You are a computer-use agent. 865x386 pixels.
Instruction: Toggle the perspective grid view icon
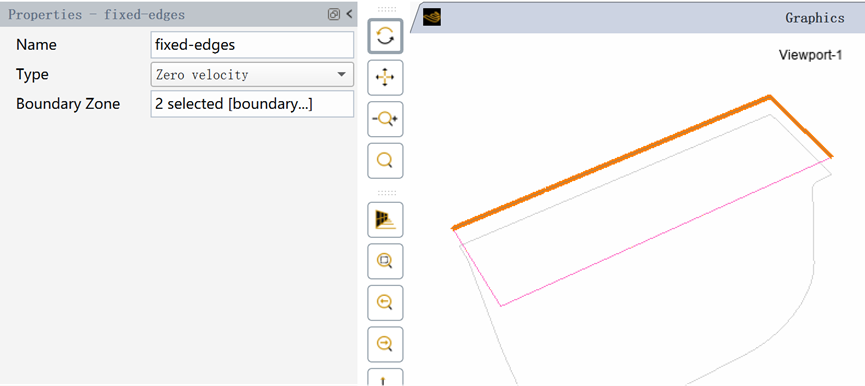(x=385, y=219)
